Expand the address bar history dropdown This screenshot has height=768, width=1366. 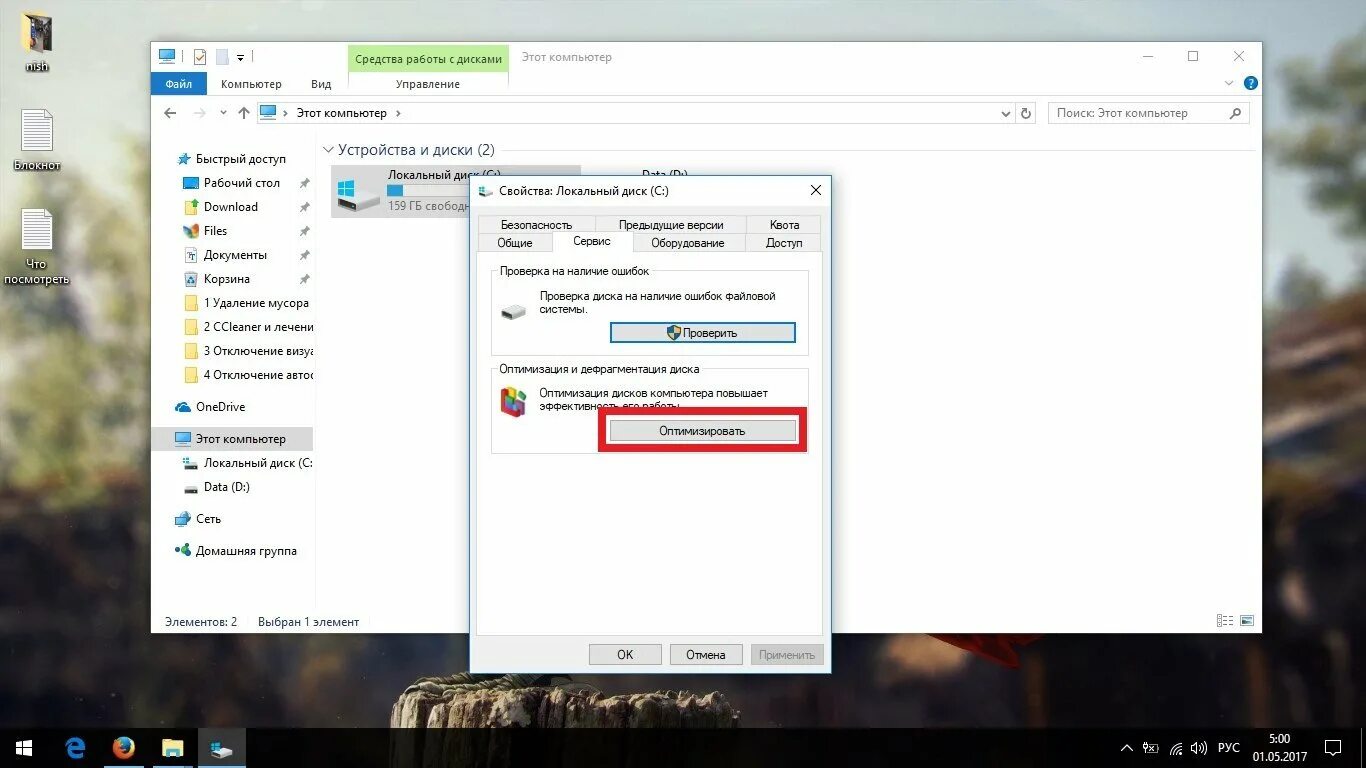(x=1006, y=113)
